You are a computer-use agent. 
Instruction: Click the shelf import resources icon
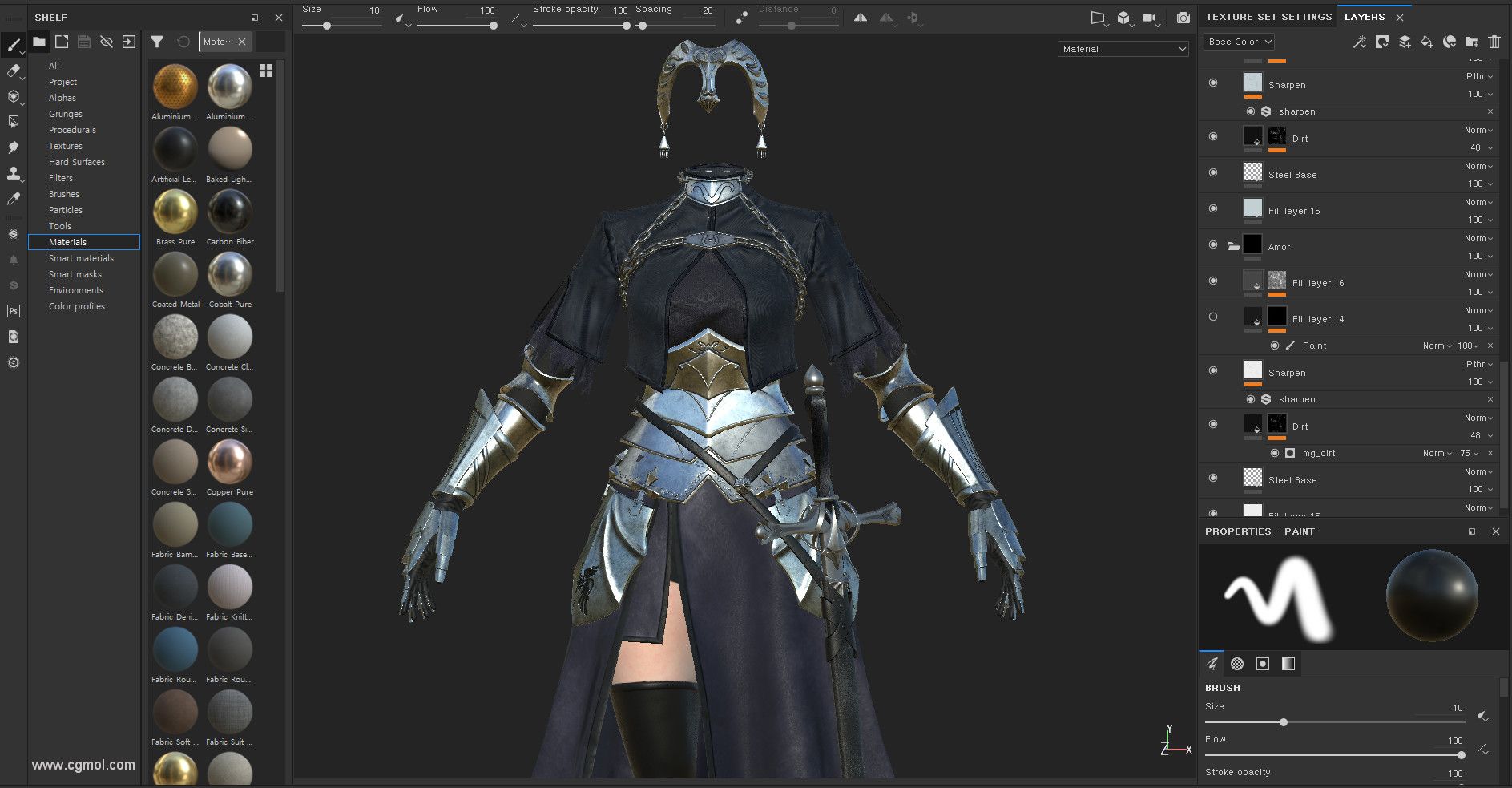pos(129,42)
